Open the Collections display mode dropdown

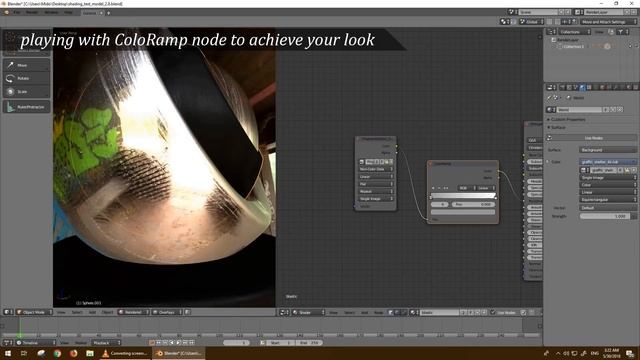574,31
